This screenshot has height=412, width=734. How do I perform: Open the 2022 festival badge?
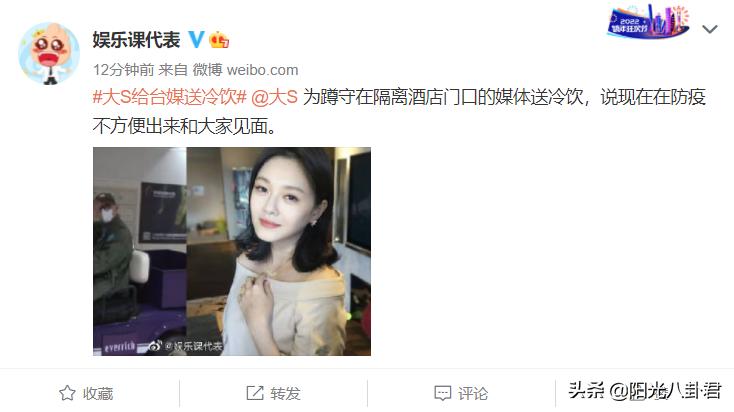tap(648, 22)
